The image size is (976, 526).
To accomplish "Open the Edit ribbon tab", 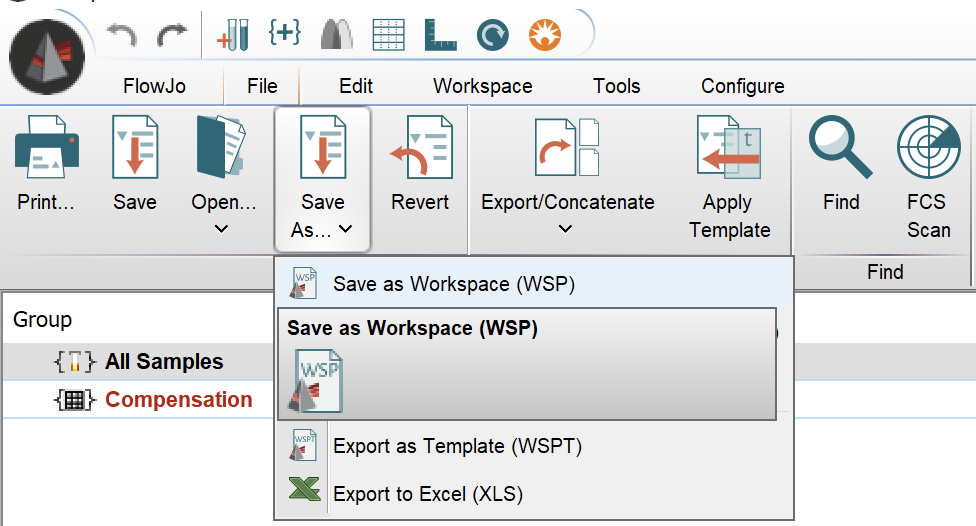I will coord(355,86).
